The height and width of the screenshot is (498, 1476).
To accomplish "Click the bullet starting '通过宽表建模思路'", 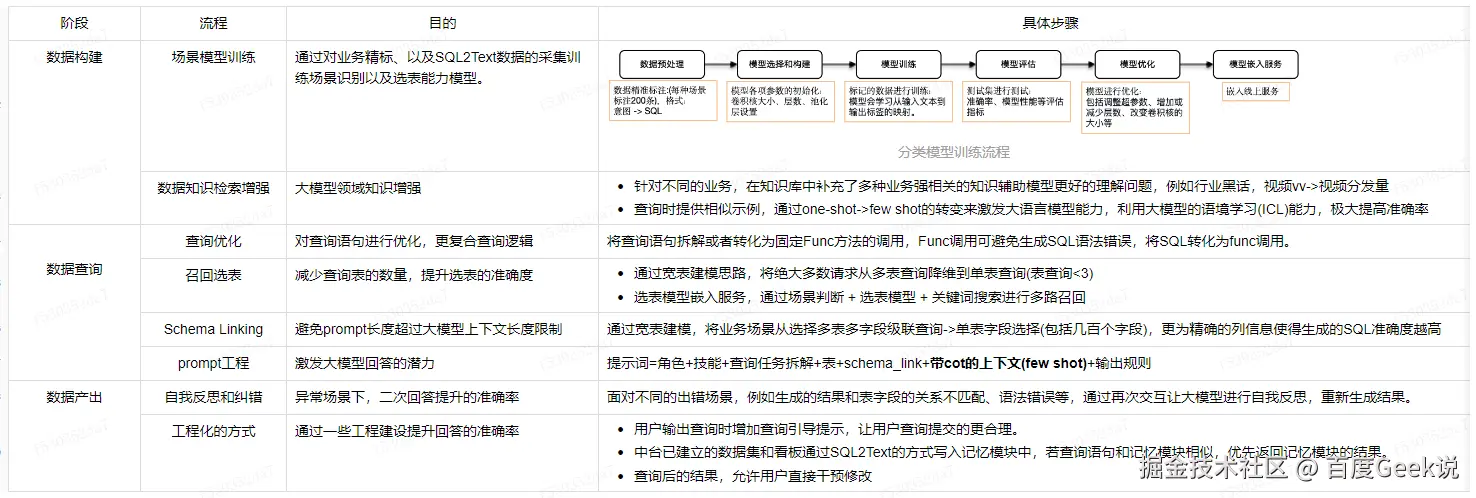I will 864,272.
